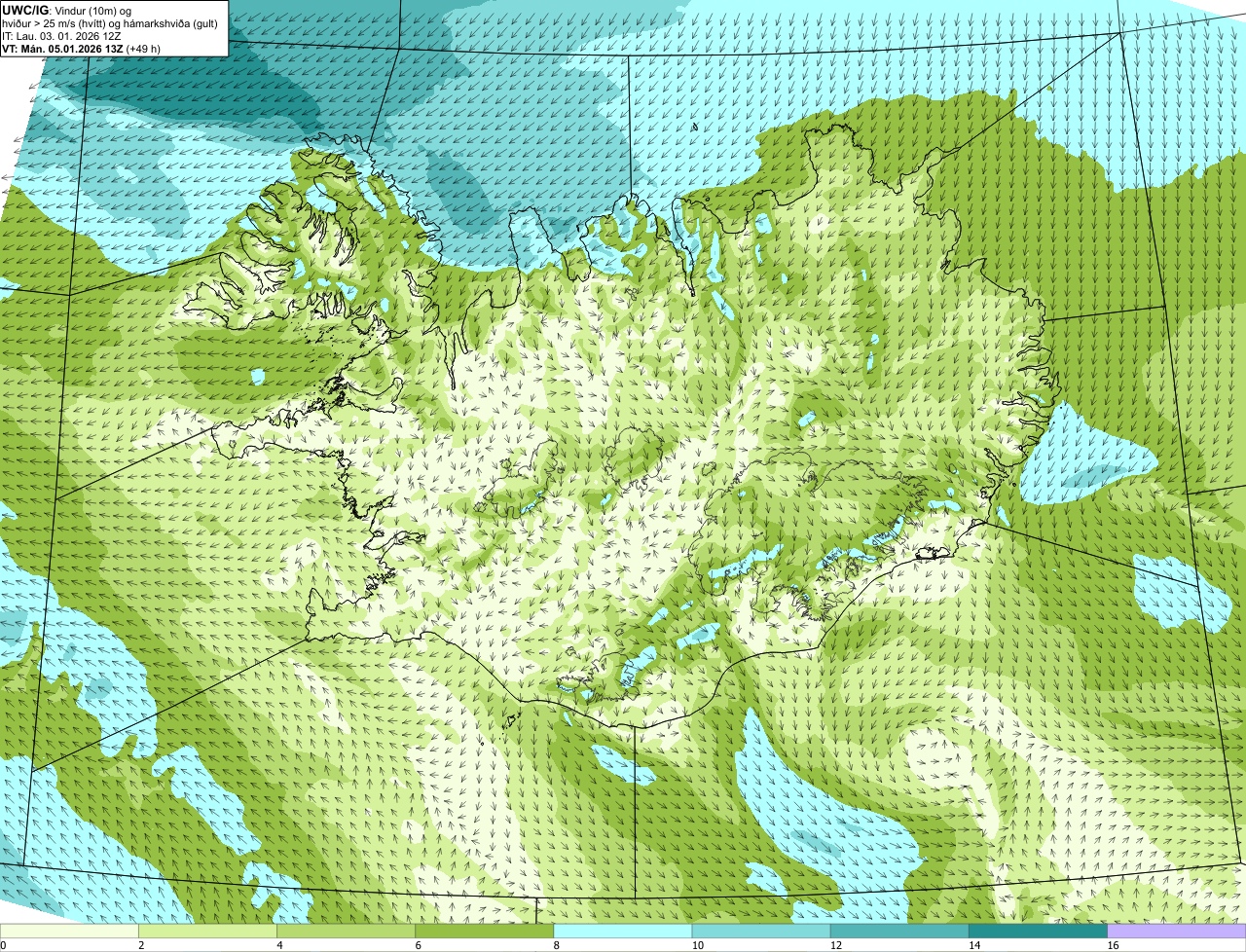
Task: Click the 'hviður > 25 m/s (hvítt) og hámarkshviða (gult)' line
Action: pos(110,23)
